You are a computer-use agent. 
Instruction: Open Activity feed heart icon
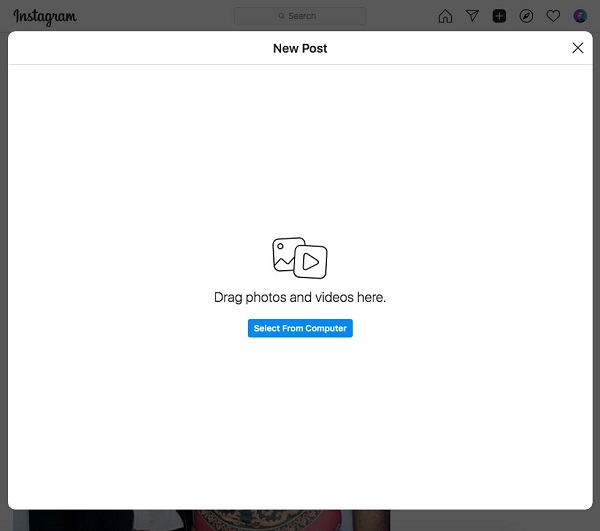tap(553, 16)
